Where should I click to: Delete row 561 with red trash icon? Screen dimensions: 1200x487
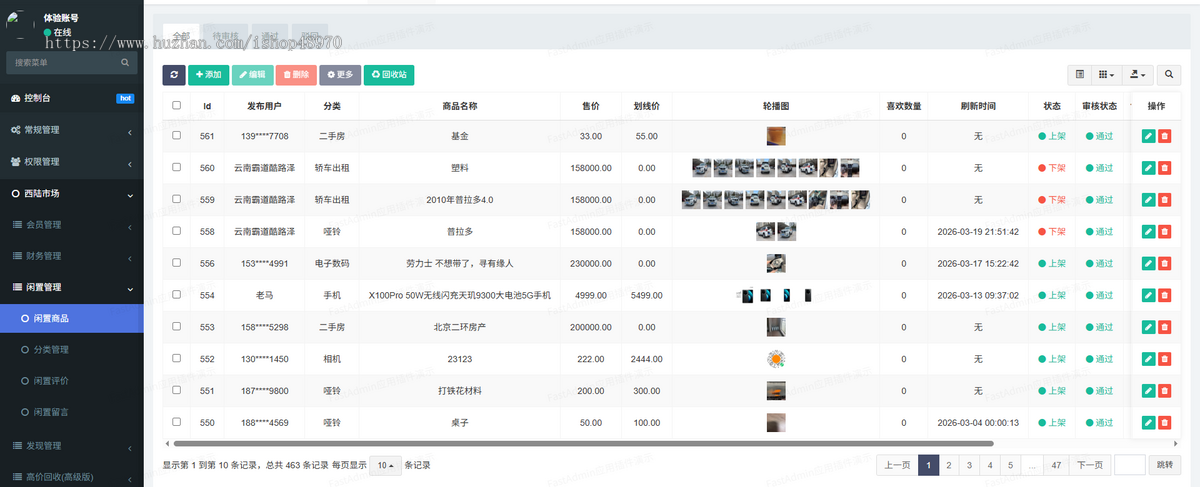[1164, 136]
